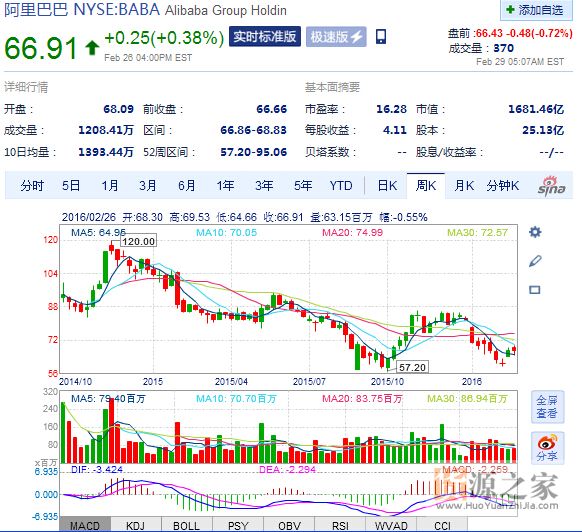The width and height of the screenshot is (582, 532).
Task: Switch to 周K weekly candlestick
Action: tap(426, 185)
